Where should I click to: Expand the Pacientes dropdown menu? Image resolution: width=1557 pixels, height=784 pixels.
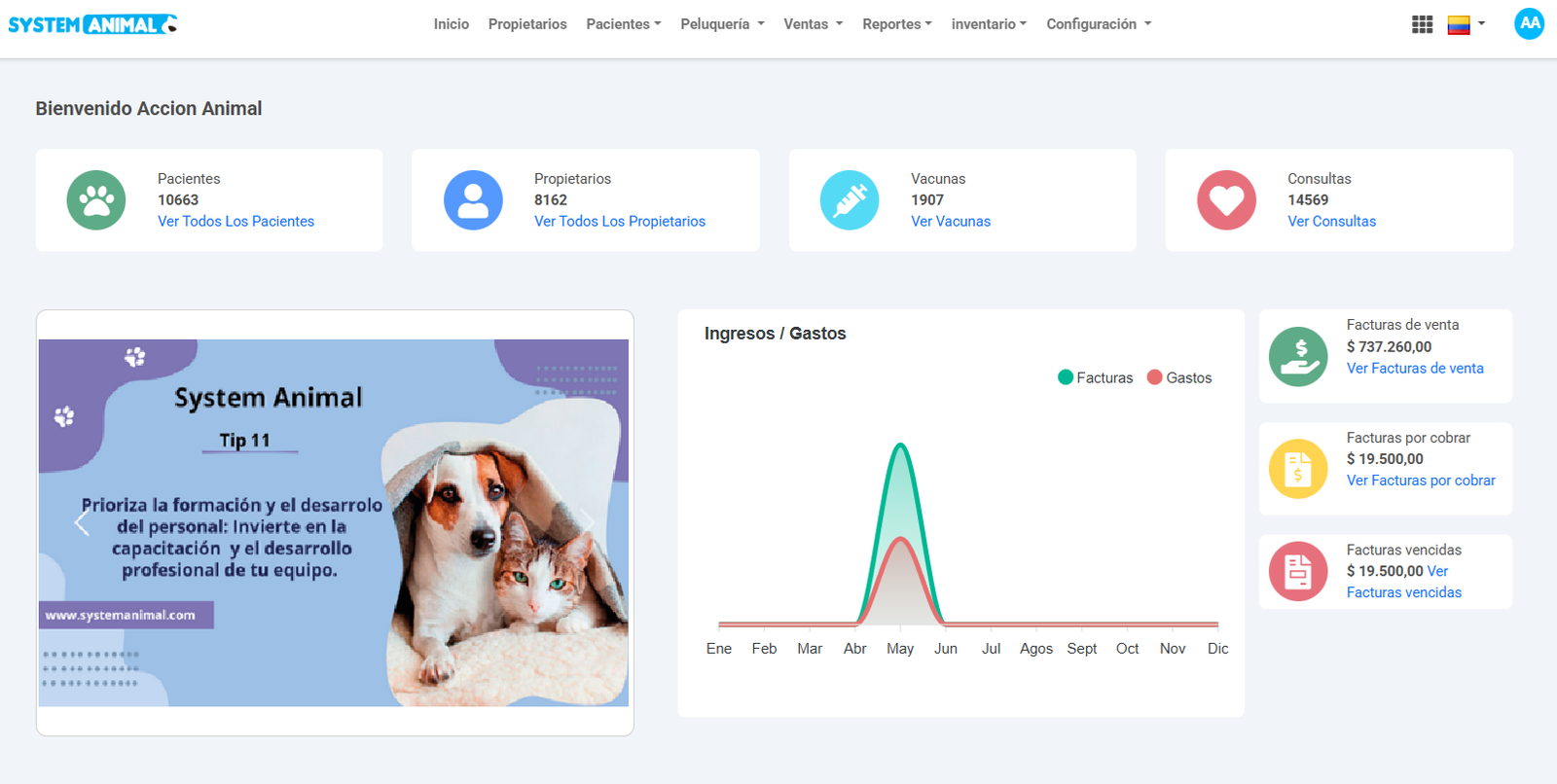coord(624,24)
